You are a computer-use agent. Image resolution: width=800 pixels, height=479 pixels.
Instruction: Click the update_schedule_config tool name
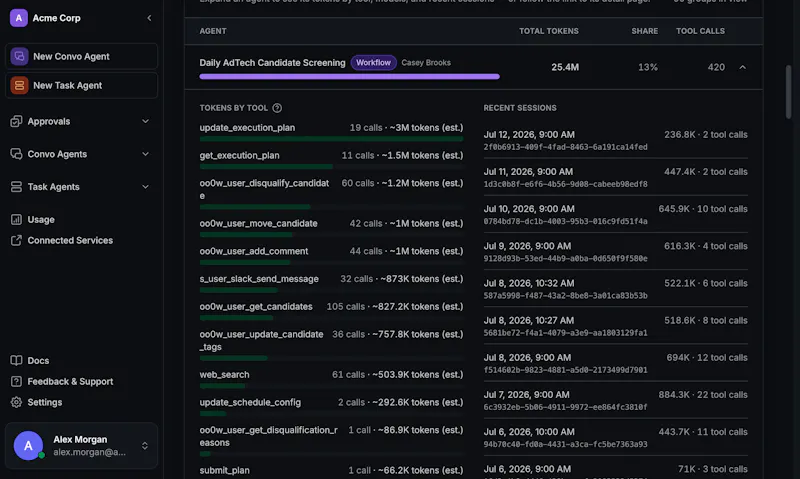pyautogui.click(x=250, y=402)
